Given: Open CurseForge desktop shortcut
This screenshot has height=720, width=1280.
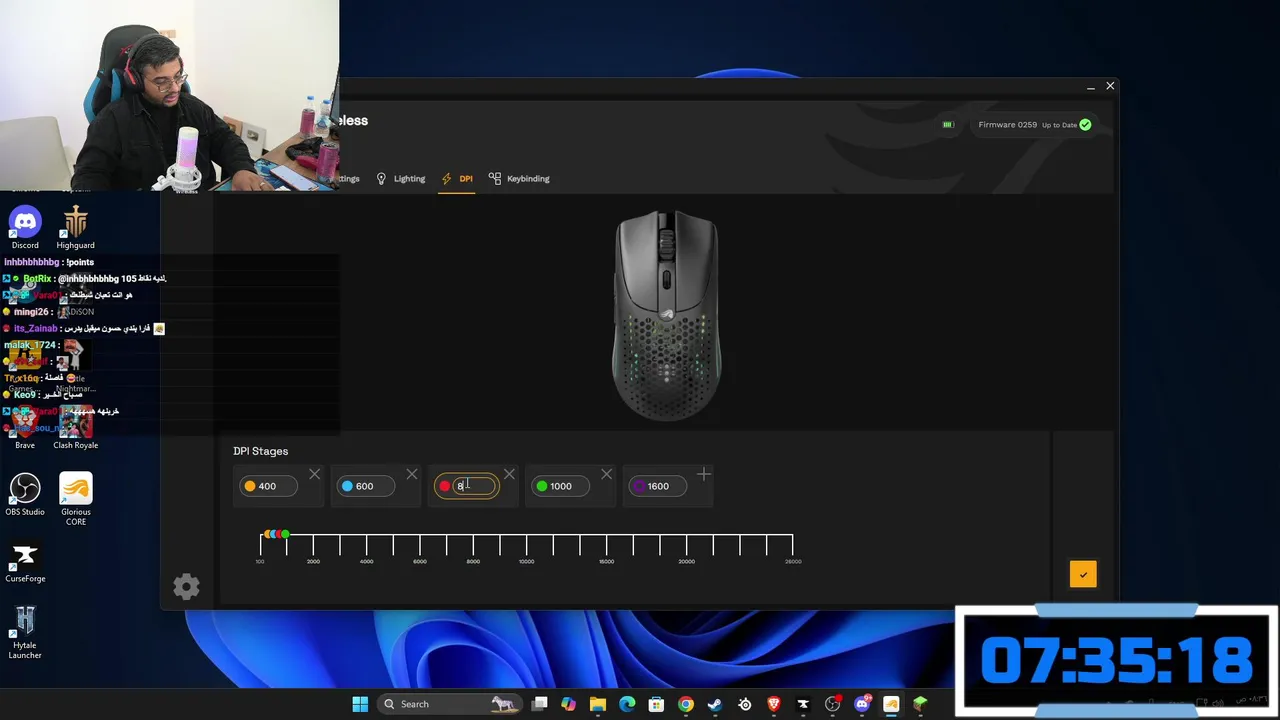Looking at the screenshot, I should tap(25, 561).
